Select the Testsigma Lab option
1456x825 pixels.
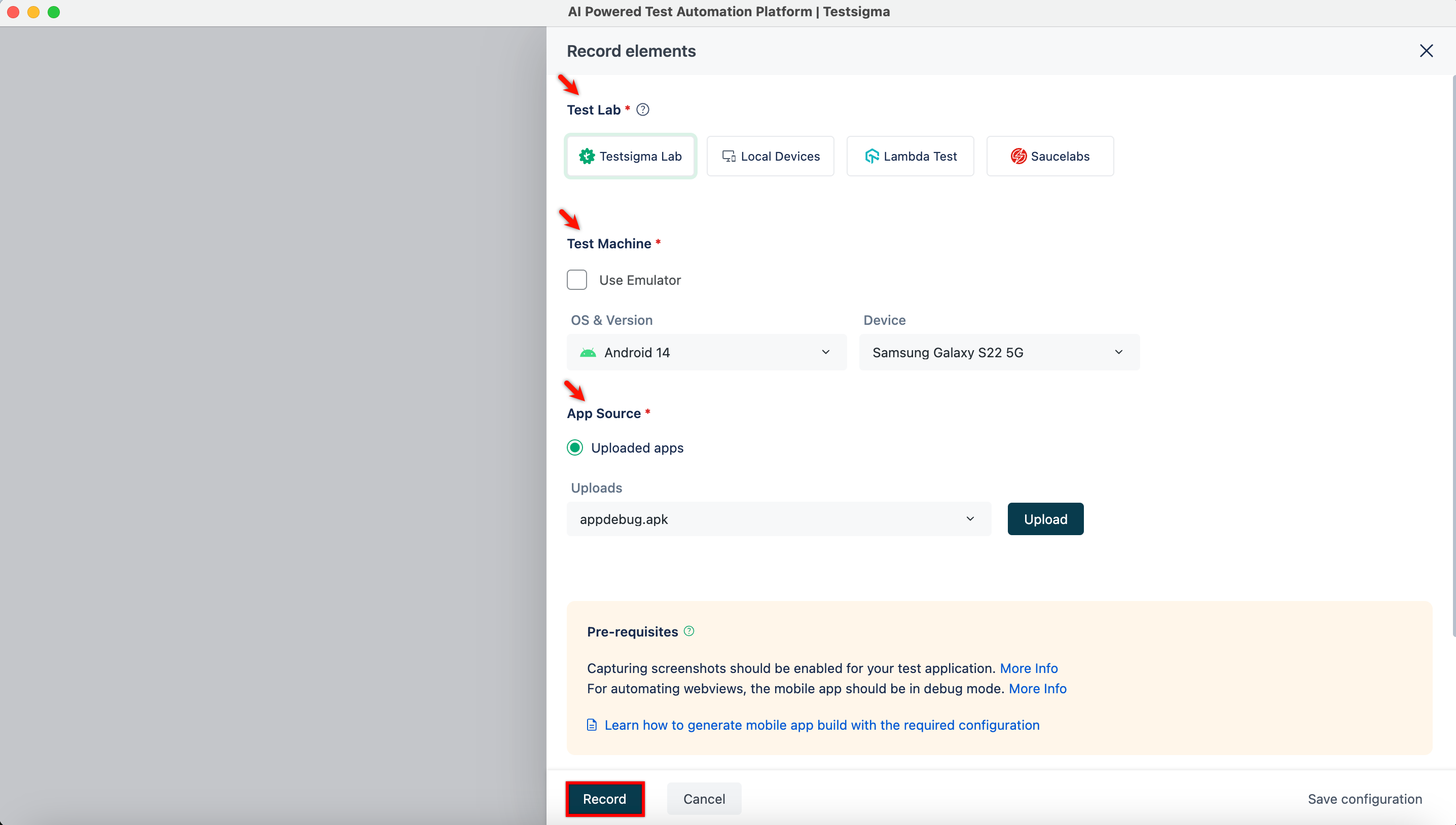630,156
